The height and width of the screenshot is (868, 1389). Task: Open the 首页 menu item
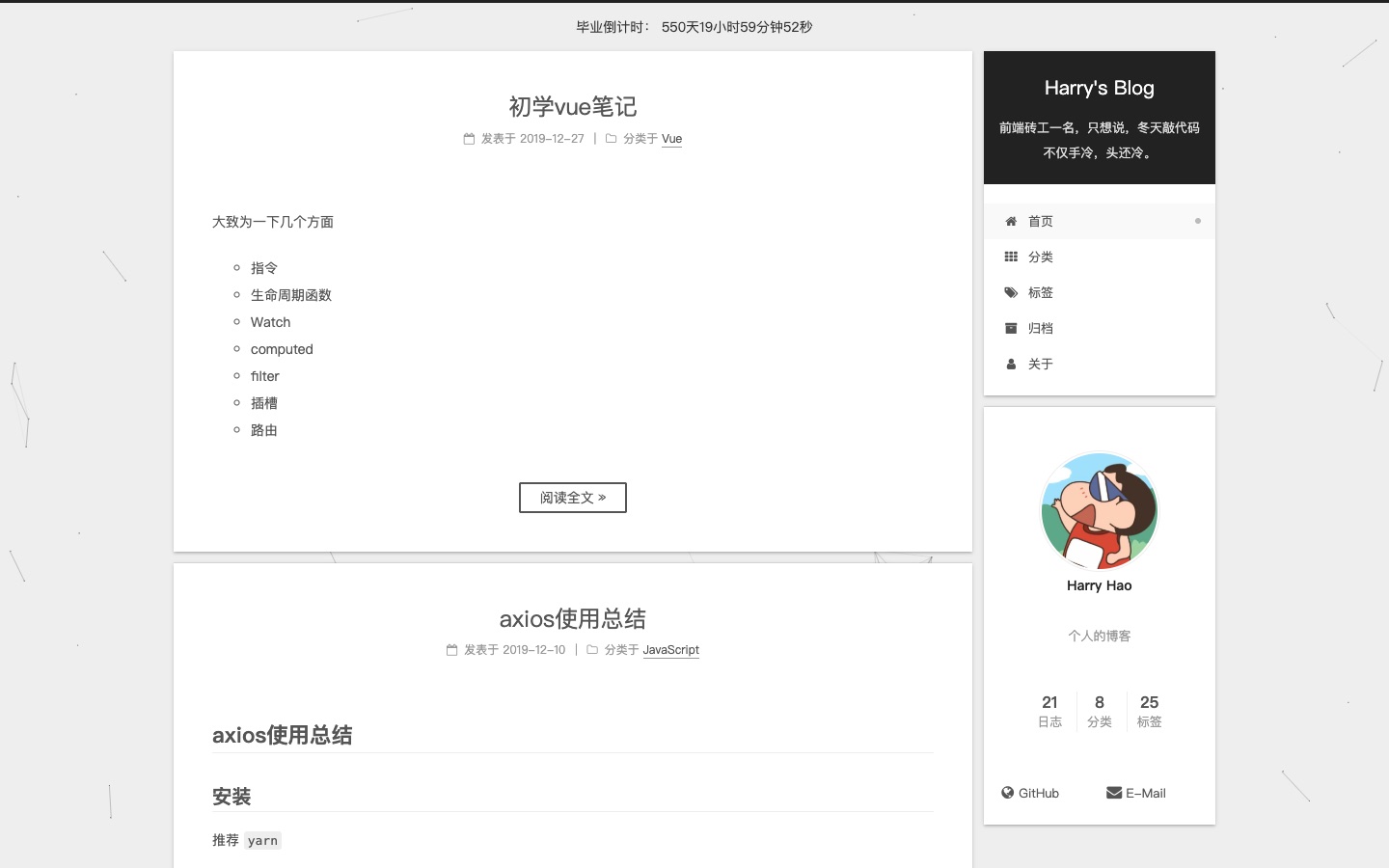(1100, 221)
